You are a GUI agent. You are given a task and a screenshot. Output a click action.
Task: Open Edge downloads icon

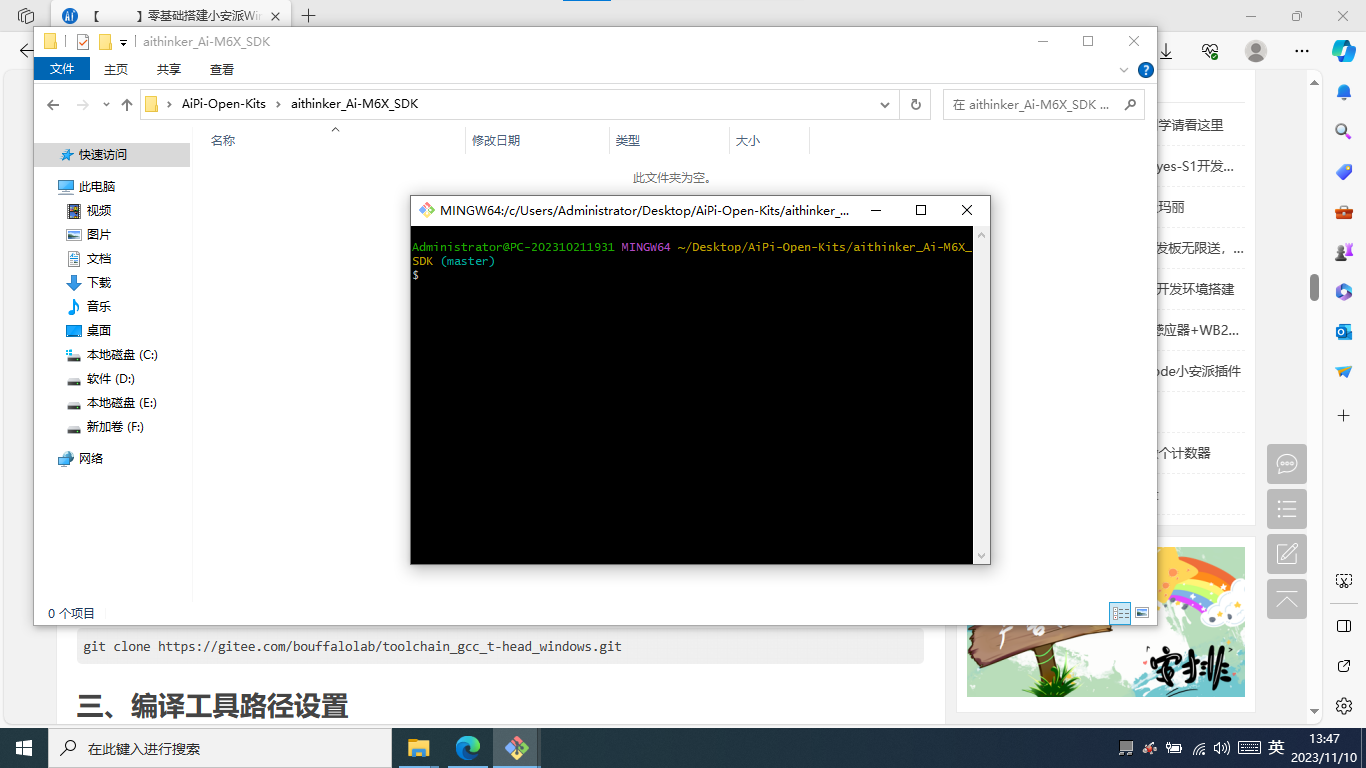[x=1166, y=51]
